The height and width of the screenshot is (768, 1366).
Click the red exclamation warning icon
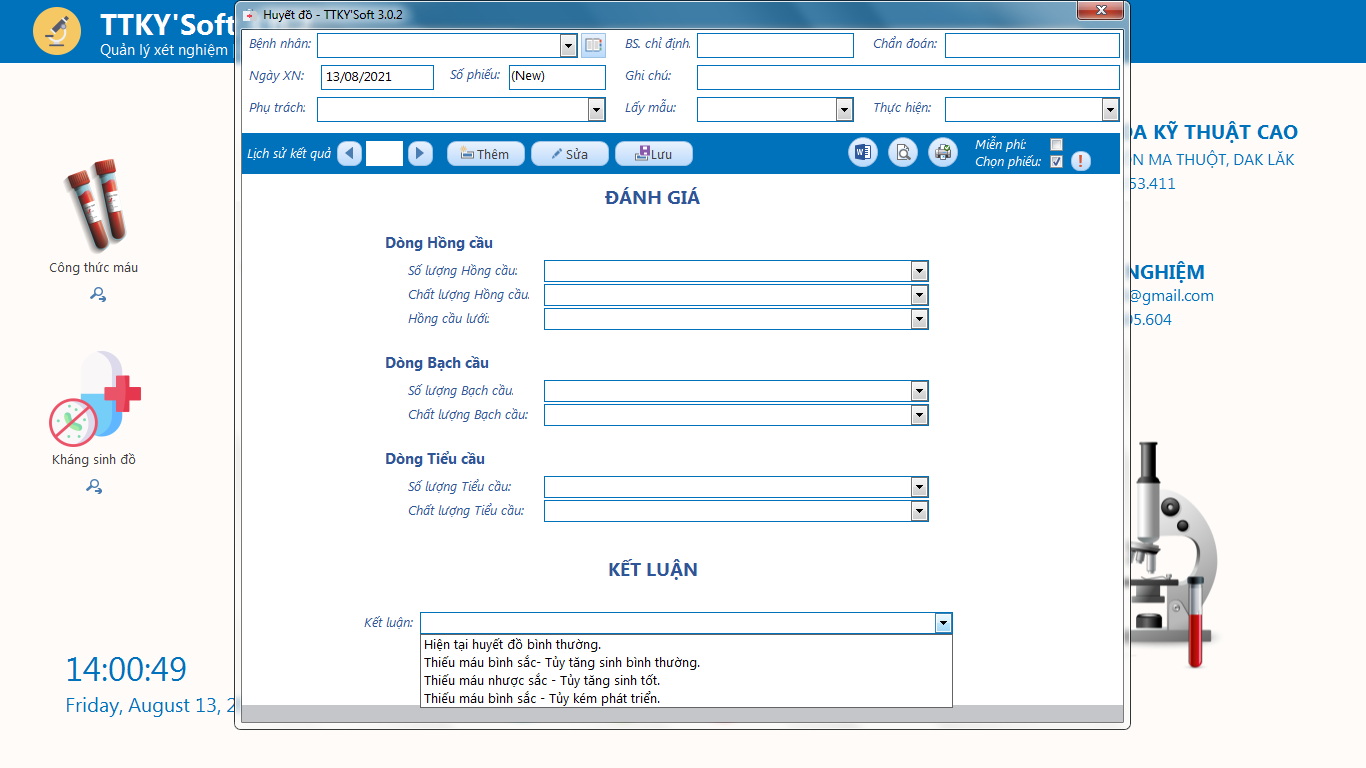pos(1081,161)
